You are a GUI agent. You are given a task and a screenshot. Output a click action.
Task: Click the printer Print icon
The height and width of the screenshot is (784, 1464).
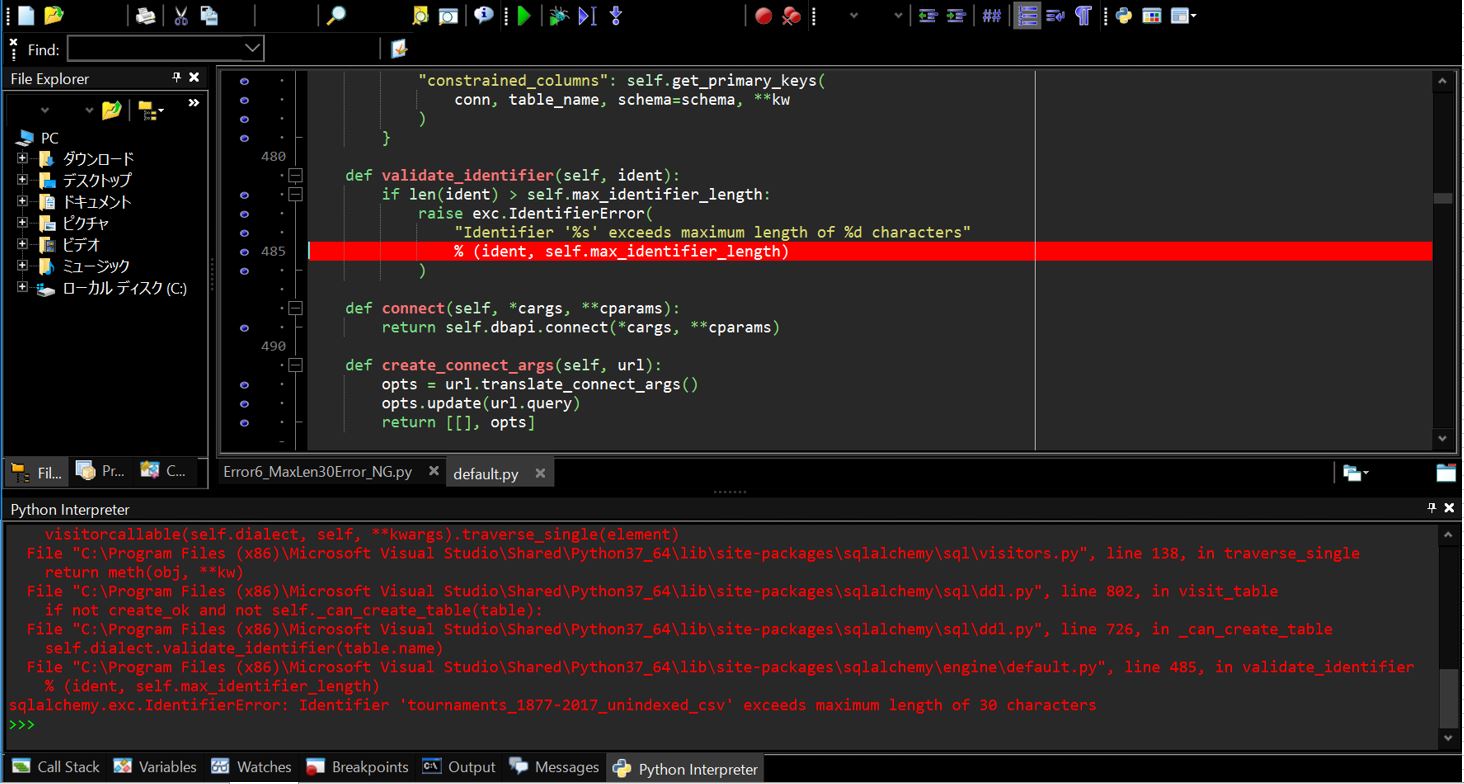146,15
